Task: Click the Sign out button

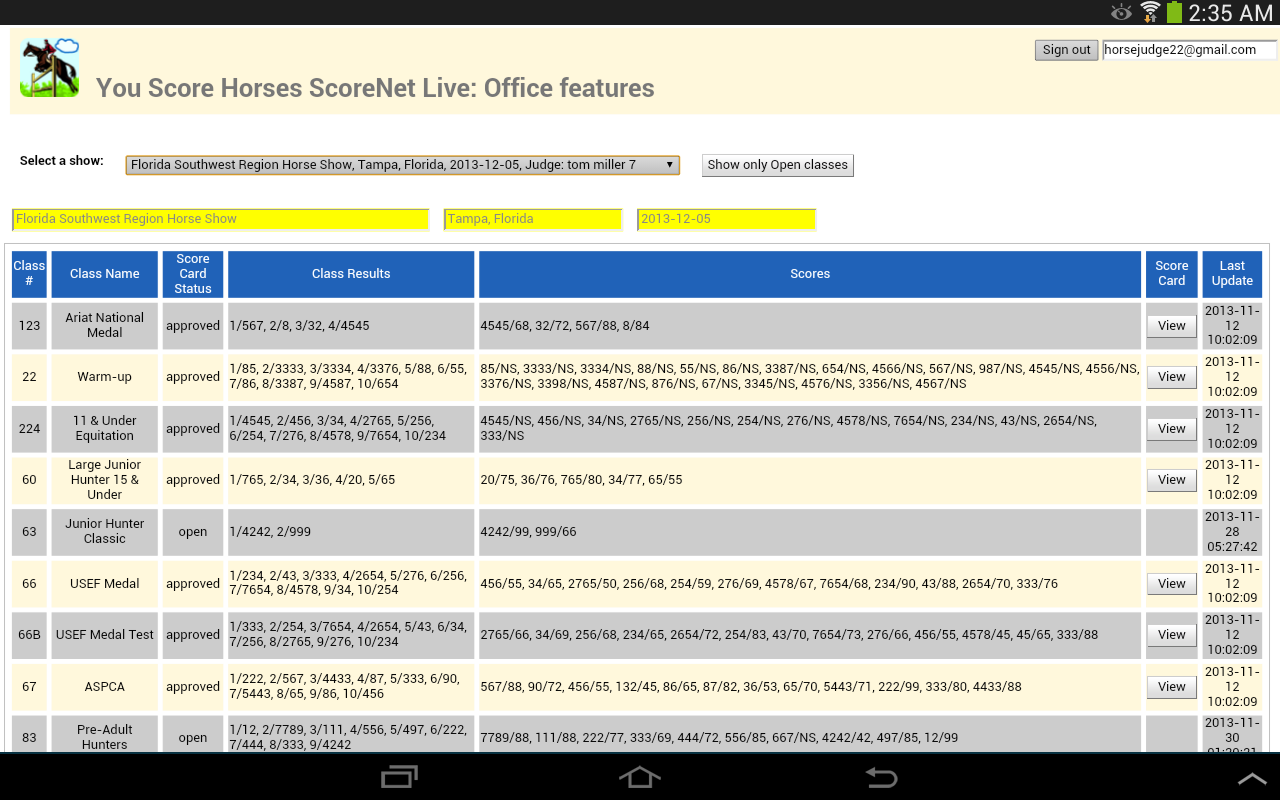Action: [x=1066, y=50]
